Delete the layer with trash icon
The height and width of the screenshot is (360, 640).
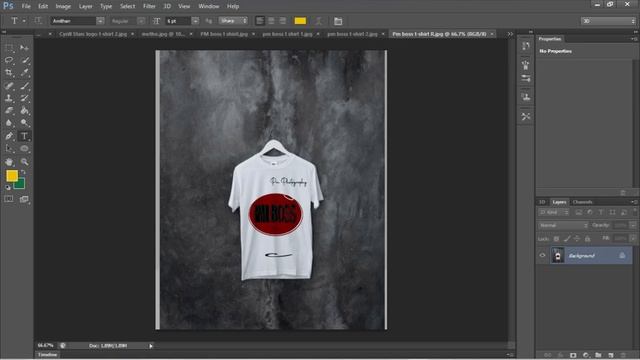(623, 355)
